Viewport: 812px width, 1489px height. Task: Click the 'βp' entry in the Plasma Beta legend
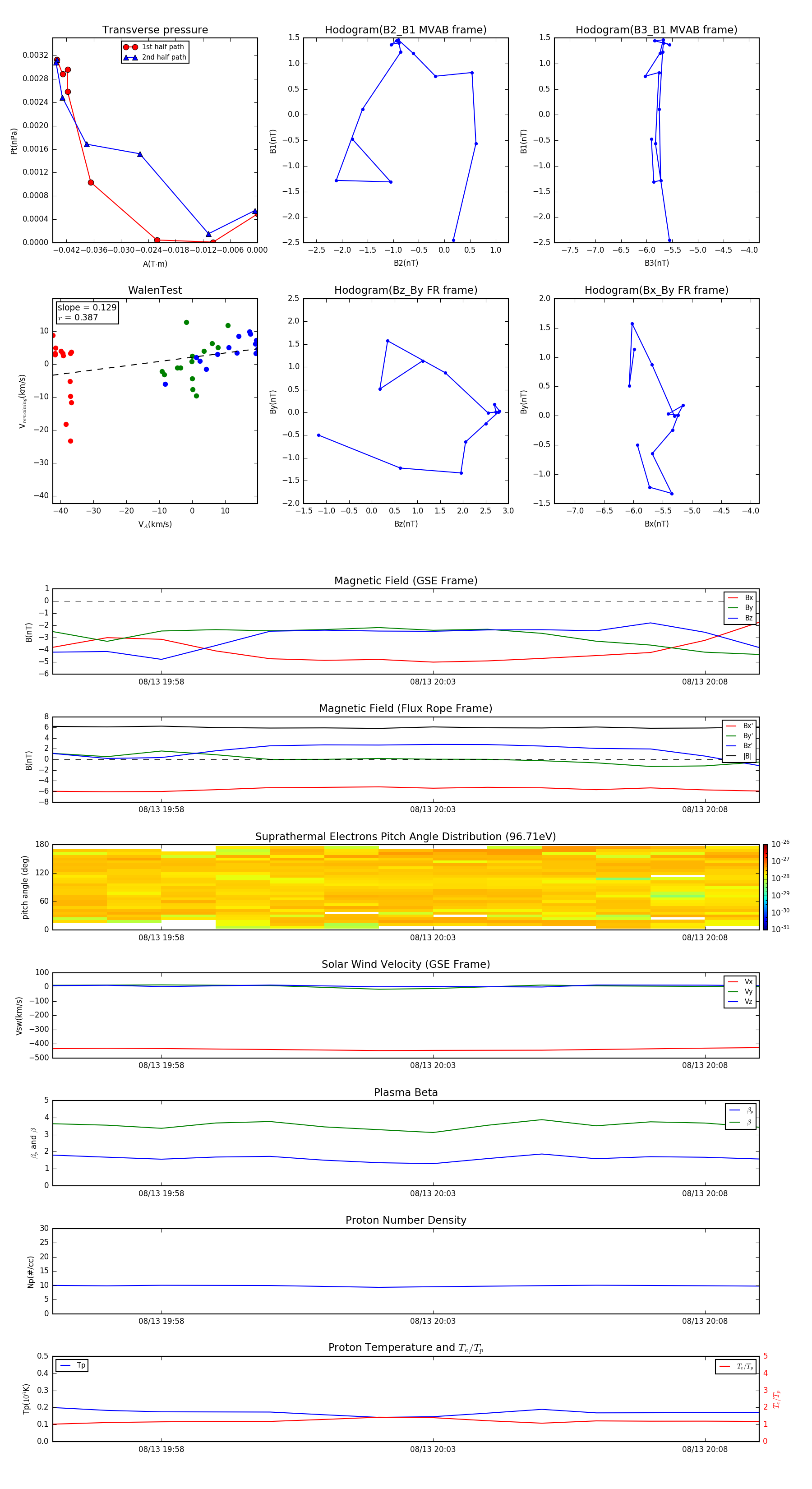pyautogui.click(x=741, y=1110)
